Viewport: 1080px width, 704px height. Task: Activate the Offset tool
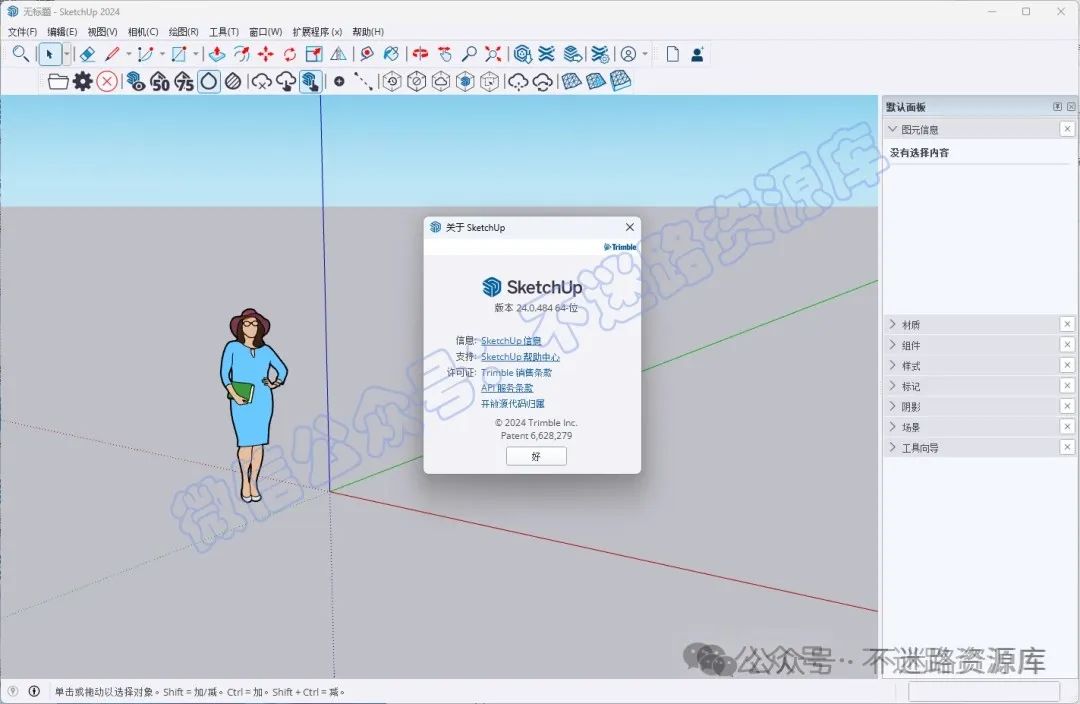click(242, 54)
